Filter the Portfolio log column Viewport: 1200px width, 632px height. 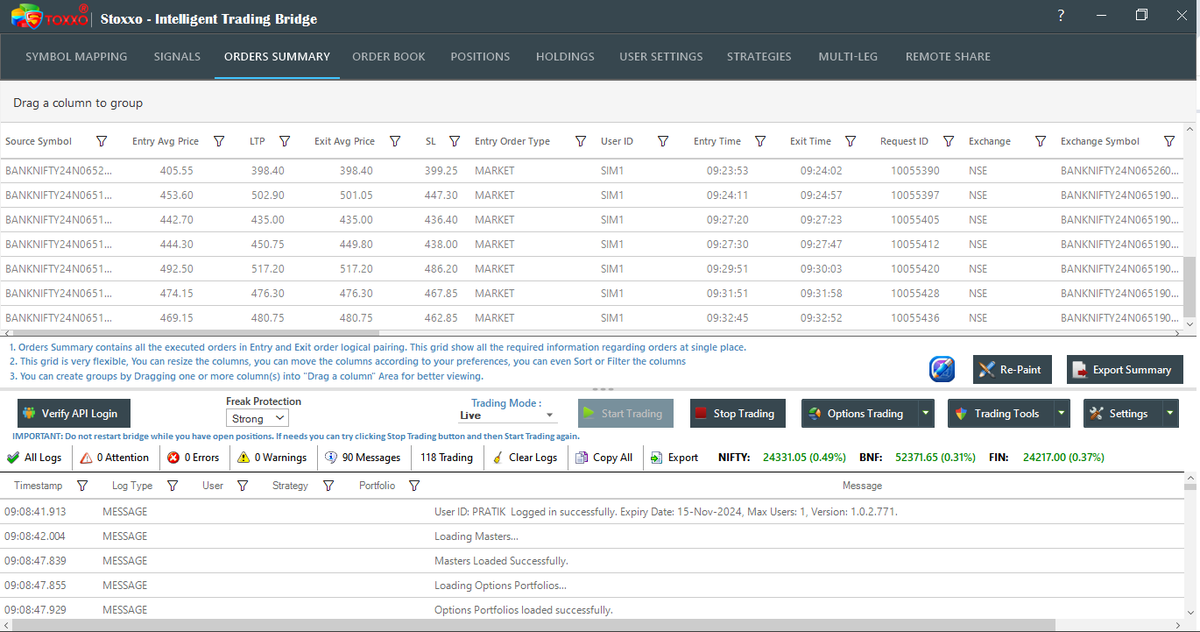(414, 485)
